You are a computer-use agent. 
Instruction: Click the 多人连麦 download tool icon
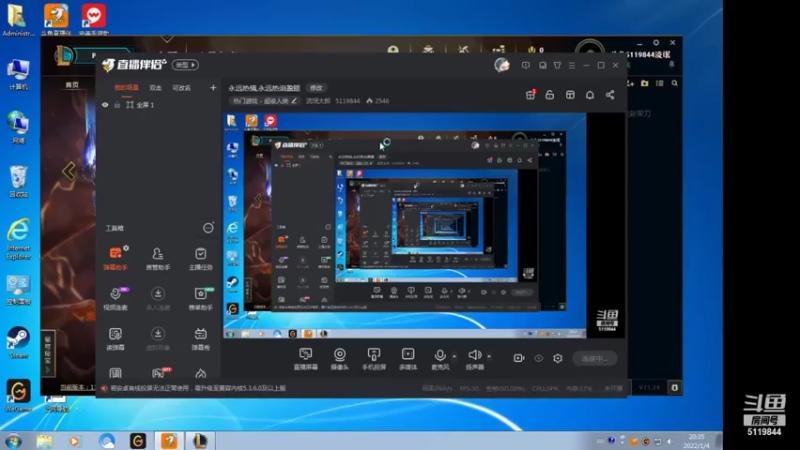click(x=158, y=298)
